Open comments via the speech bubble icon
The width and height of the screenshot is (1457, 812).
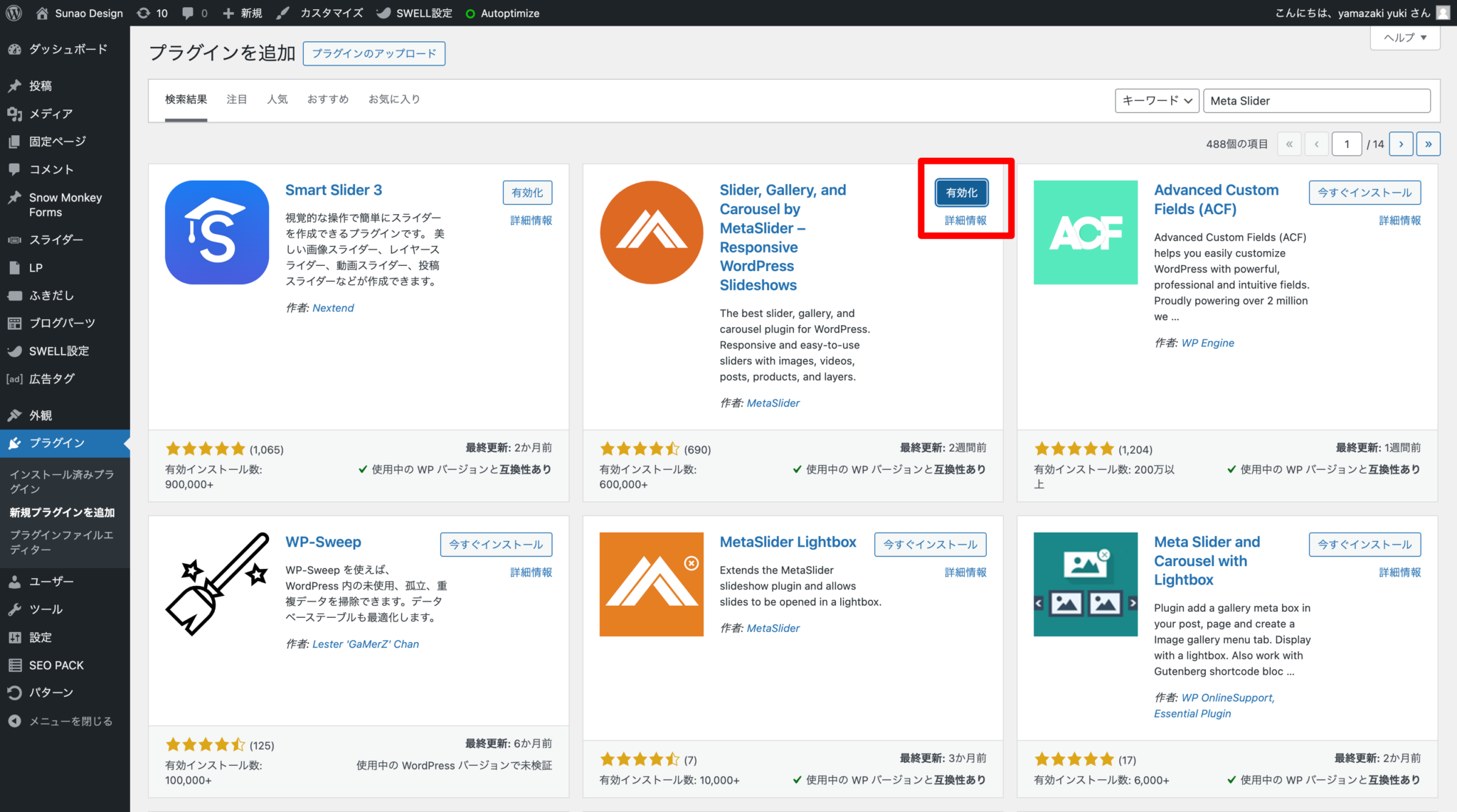(x=188, y=13)
